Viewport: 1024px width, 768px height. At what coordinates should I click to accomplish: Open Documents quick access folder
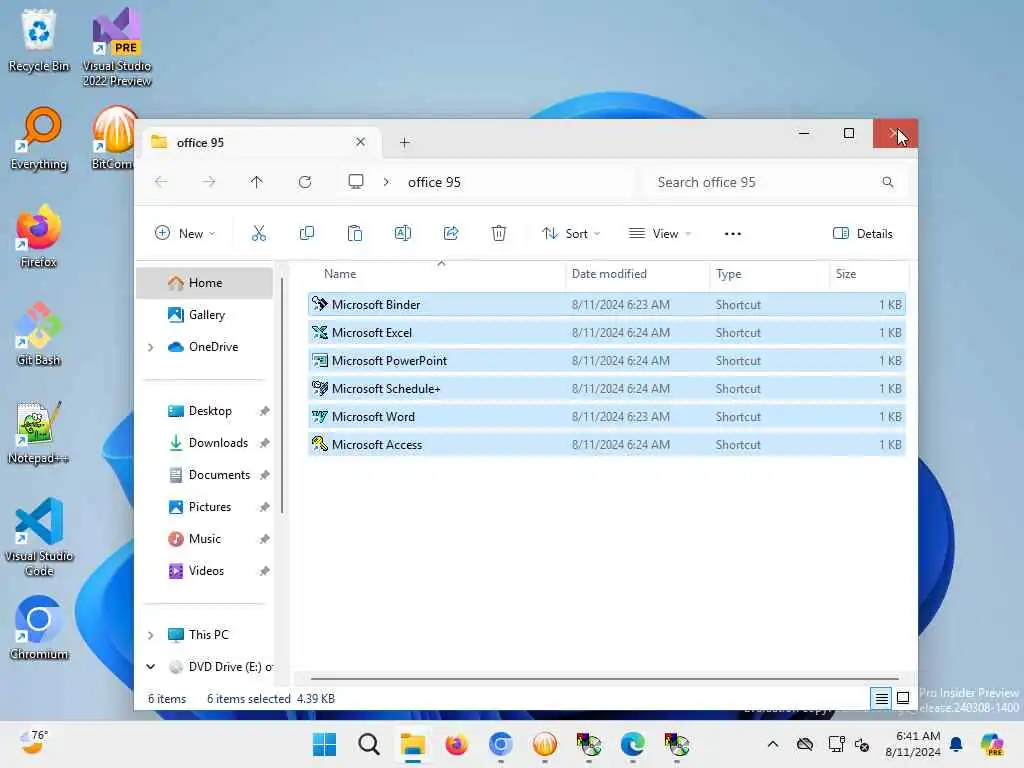coord(204,475)
